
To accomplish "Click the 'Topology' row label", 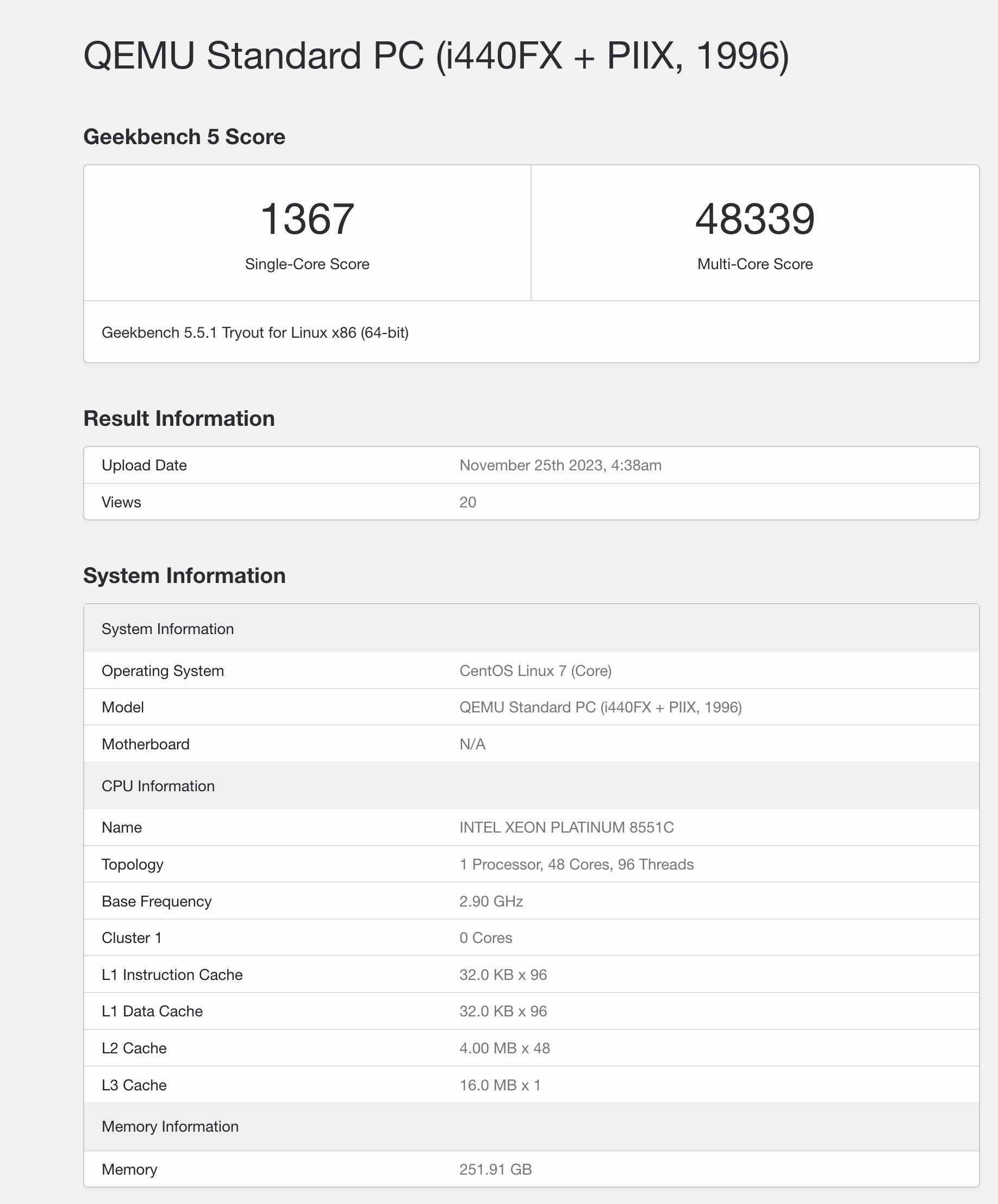I will pos(133,865).
